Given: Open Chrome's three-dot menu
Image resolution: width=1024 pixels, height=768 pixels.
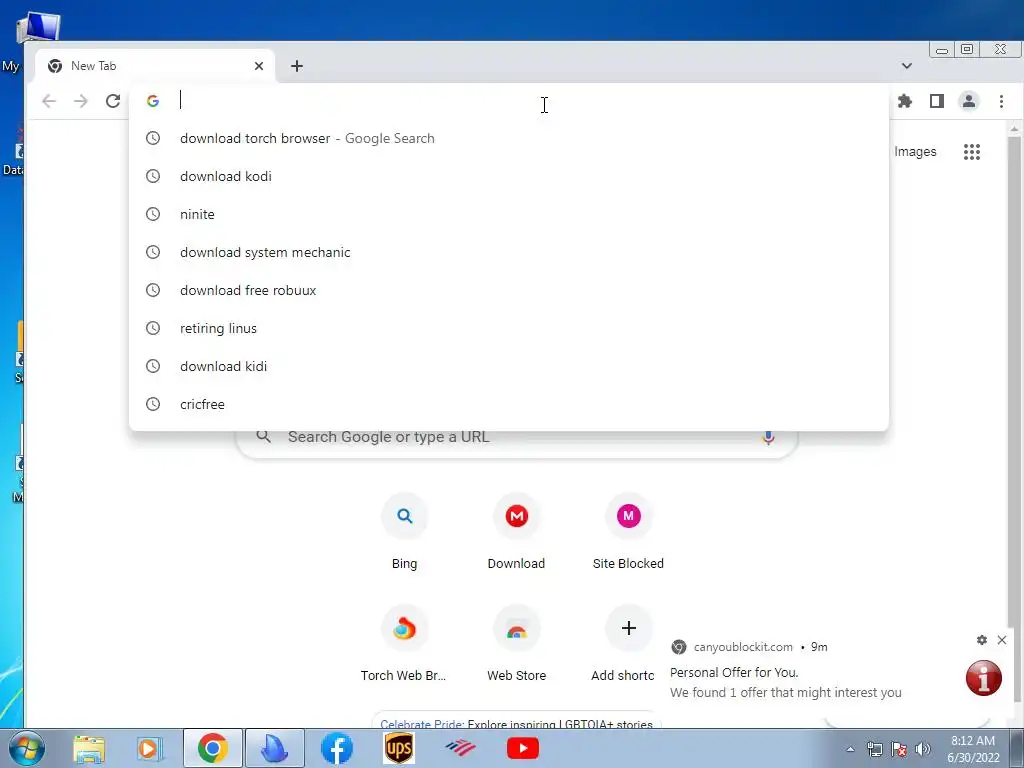Looking at the screenshot, I should [1001, 101].
